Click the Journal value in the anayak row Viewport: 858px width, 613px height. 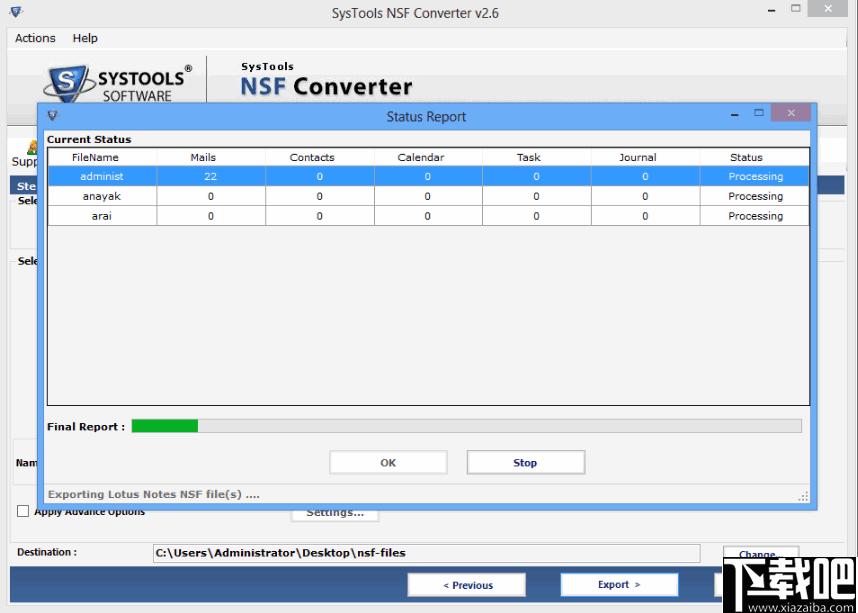646,196
